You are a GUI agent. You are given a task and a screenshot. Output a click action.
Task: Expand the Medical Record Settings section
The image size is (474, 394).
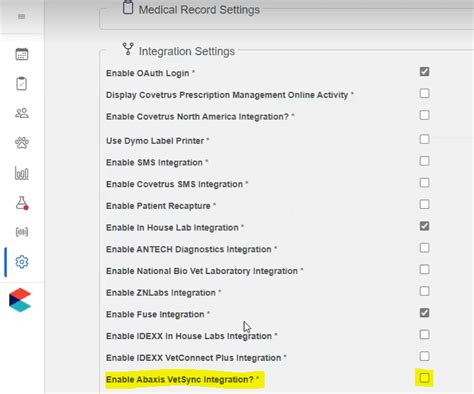[x=199, y=10]
